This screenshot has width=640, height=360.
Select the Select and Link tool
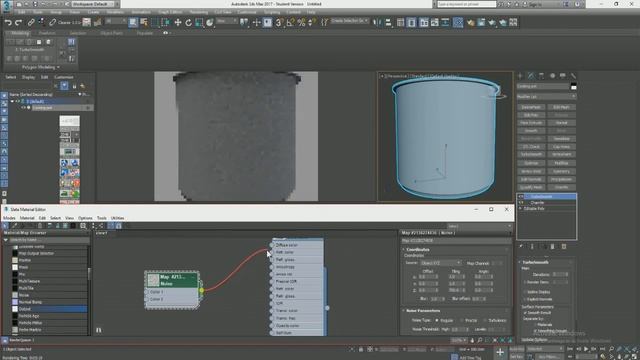(x=31, y=23)
